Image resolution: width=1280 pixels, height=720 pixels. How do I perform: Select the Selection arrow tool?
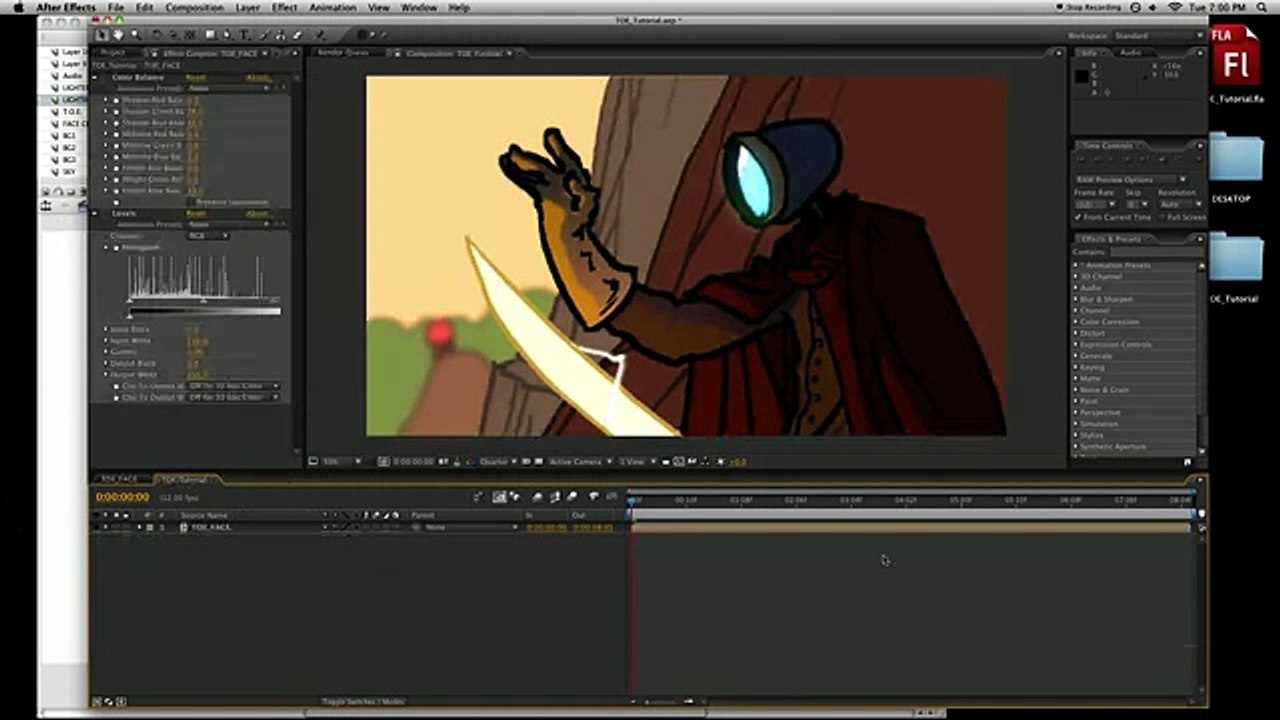point(102,35)
